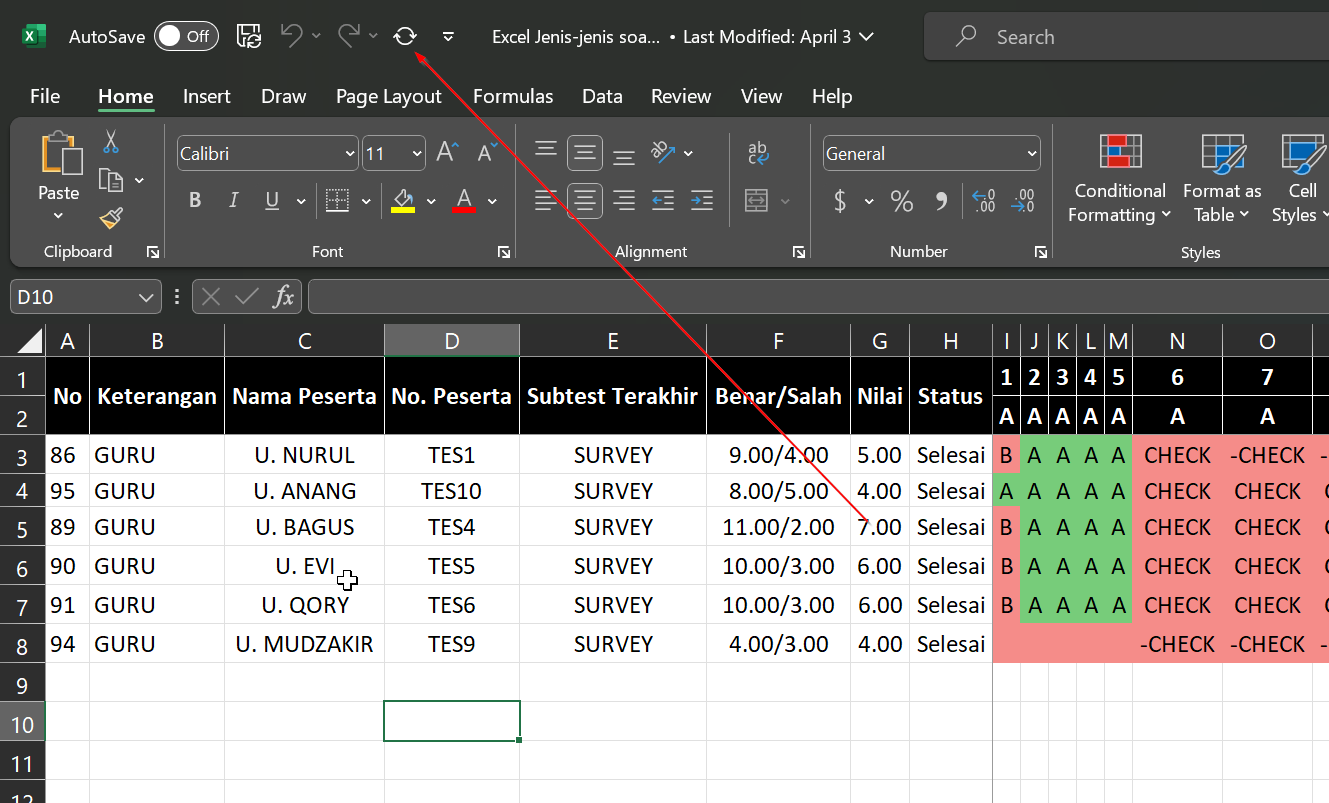
Task: Click Increase Decimal icon
Action: click(x=983, y=201)
